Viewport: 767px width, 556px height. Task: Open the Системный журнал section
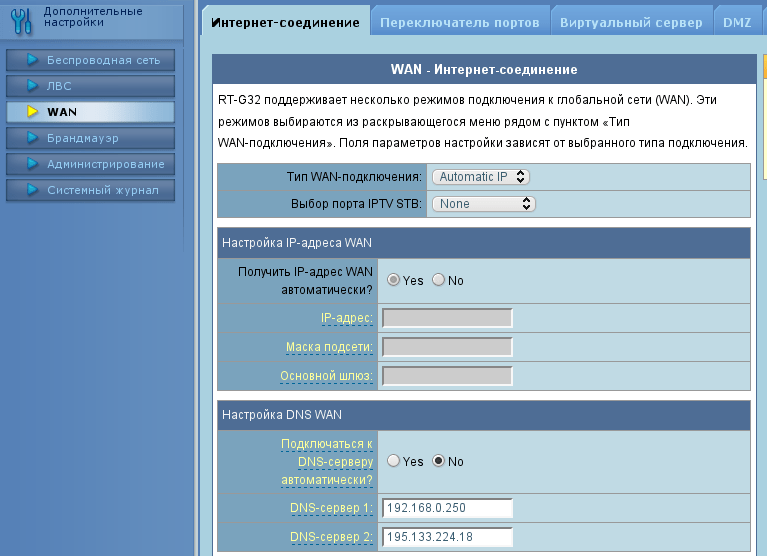tap(90, 190)
